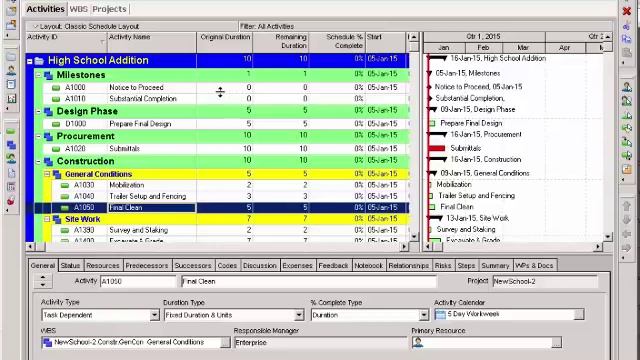Click the Final Clean activity name field
This screenshot has height=360, width=640.
[309, 282]
